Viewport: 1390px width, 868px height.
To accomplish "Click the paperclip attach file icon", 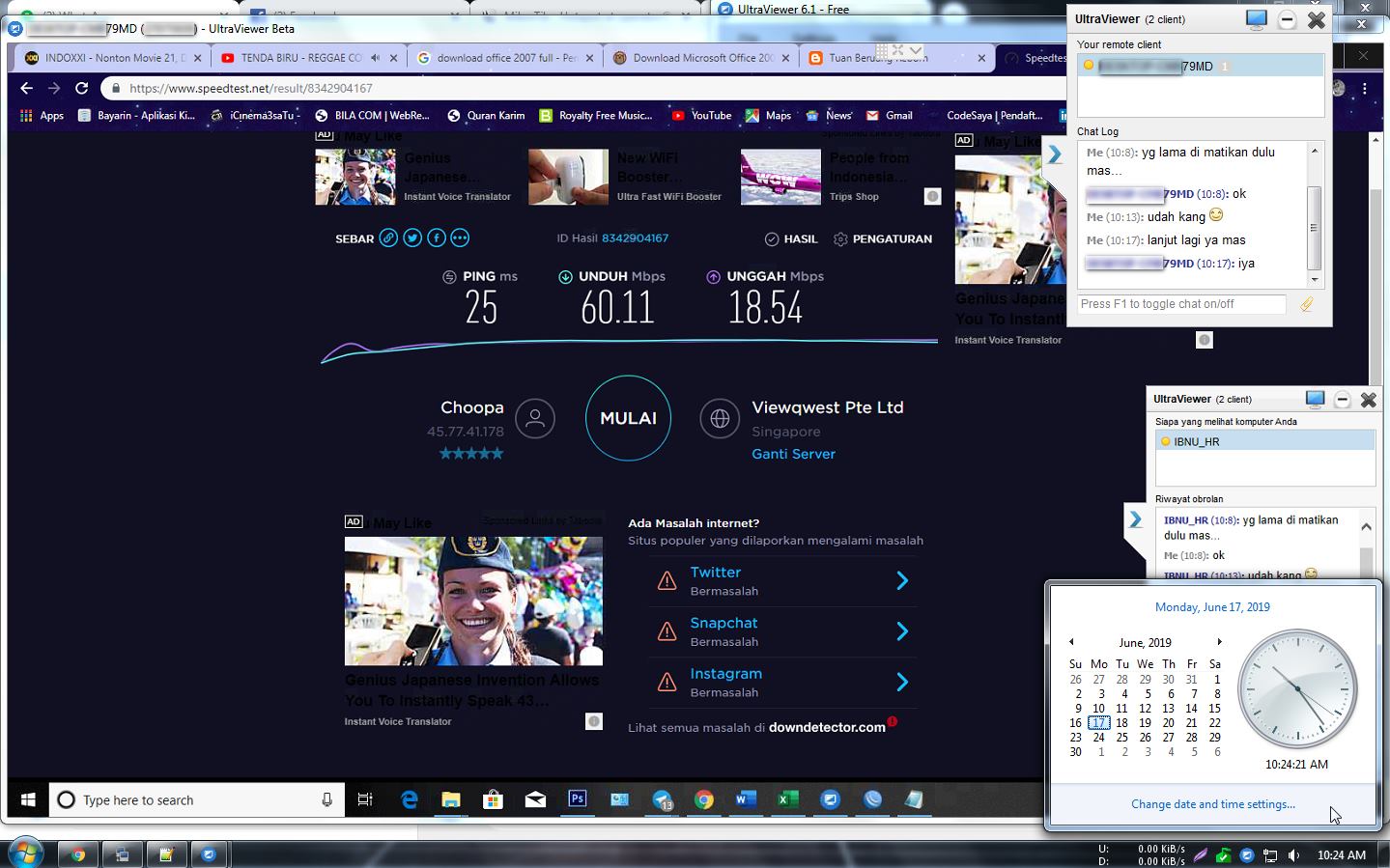I will pos(1306,304).
